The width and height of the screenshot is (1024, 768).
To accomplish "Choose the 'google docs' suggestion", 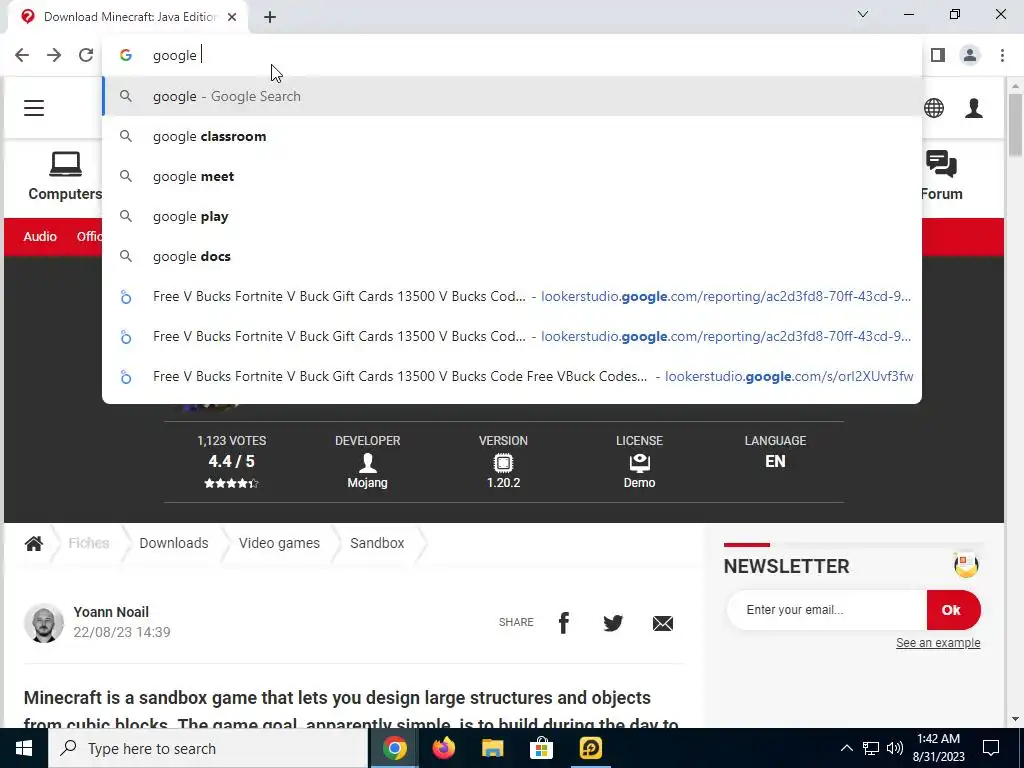I will [x=512, y=256].
